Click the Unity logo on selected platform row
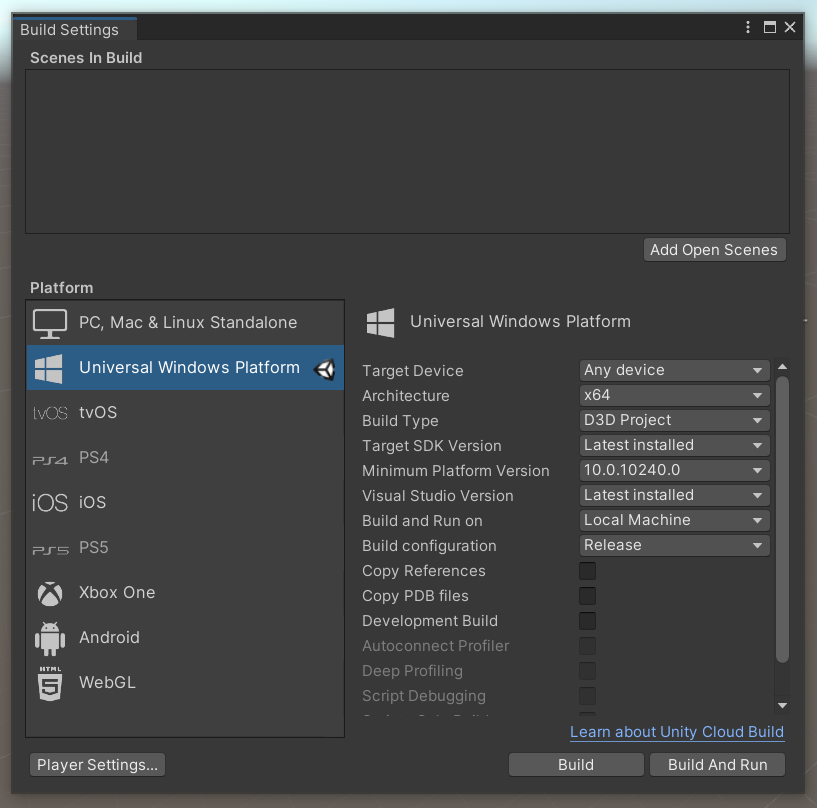Screen dimensions: 817x808 coord(325,369)
